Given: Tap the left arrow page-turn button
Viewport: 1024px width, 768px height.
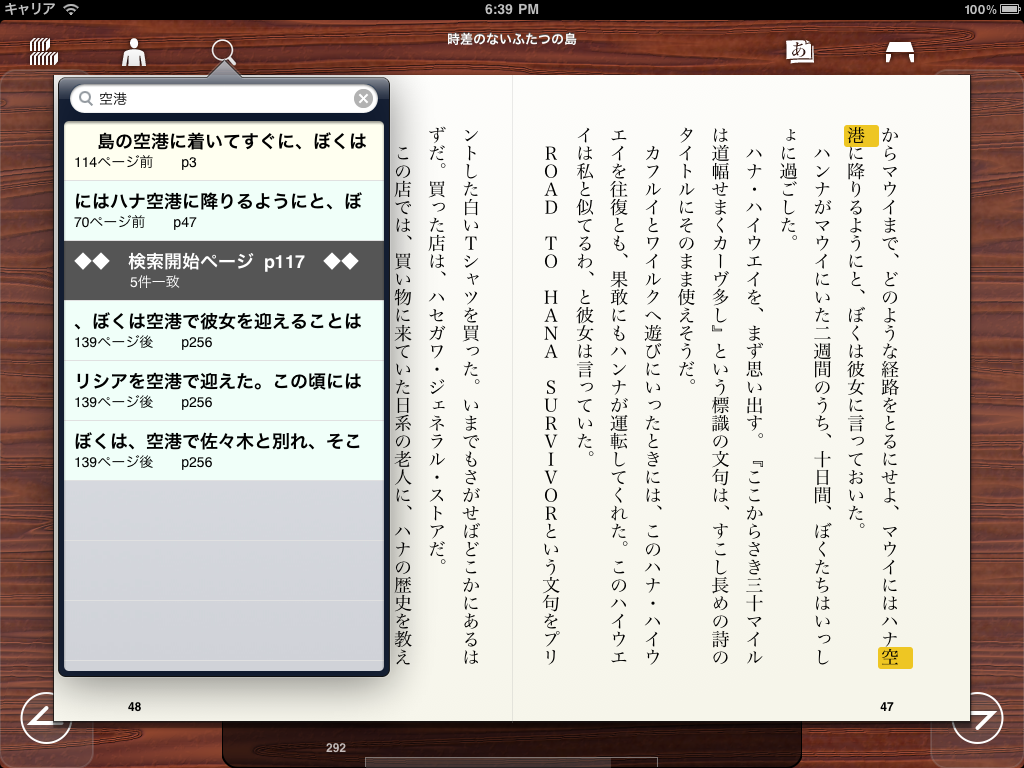Looking at the screenshot, I should (x=45, y=718).
